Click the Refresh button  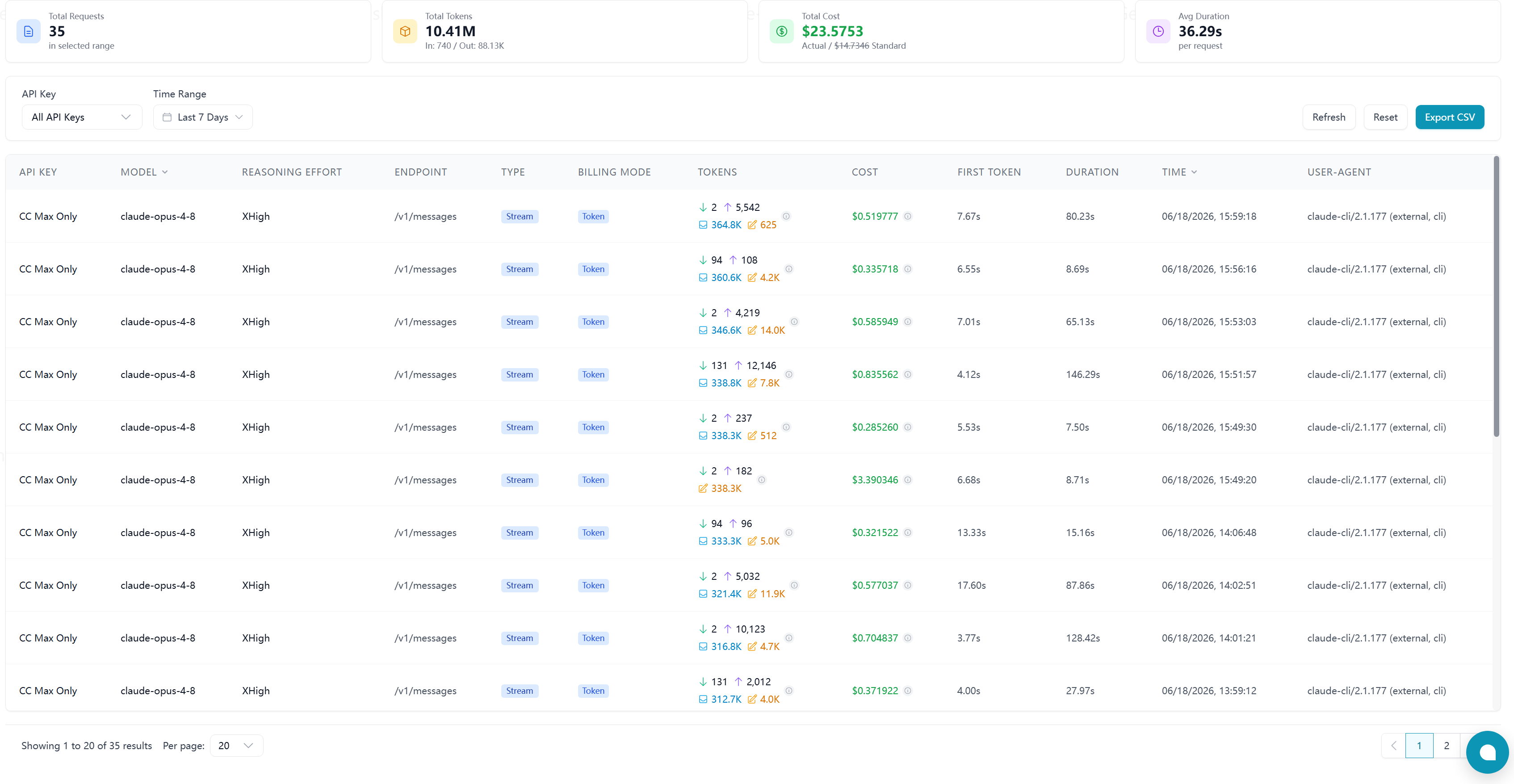click(1328, 117)
